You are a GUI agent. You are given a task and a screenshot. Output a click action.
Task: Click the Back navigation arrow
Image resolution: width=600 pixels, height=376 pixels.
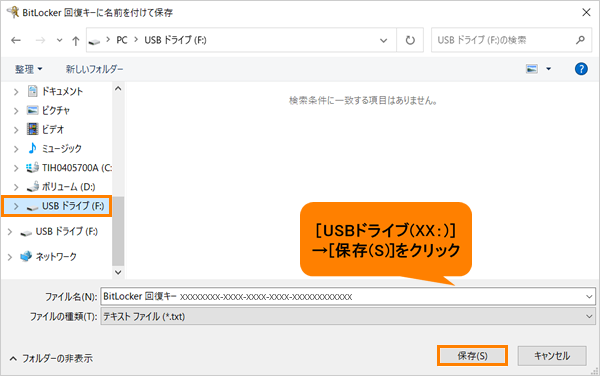coord(16,40)
